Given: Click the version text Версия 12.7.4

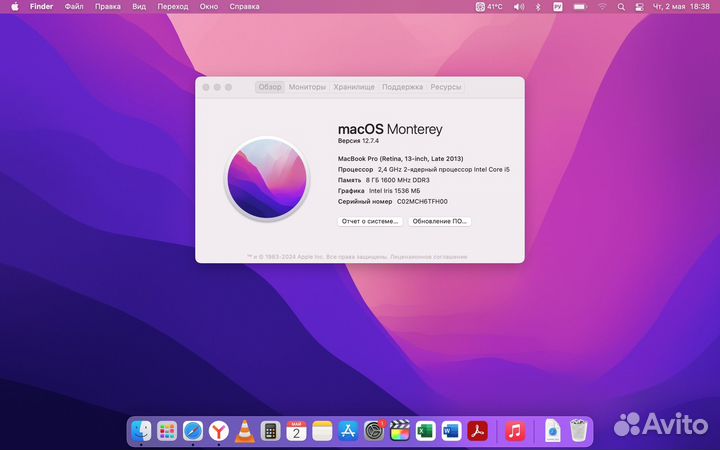Looking at the screenshot, I should (x=358, y=141).
